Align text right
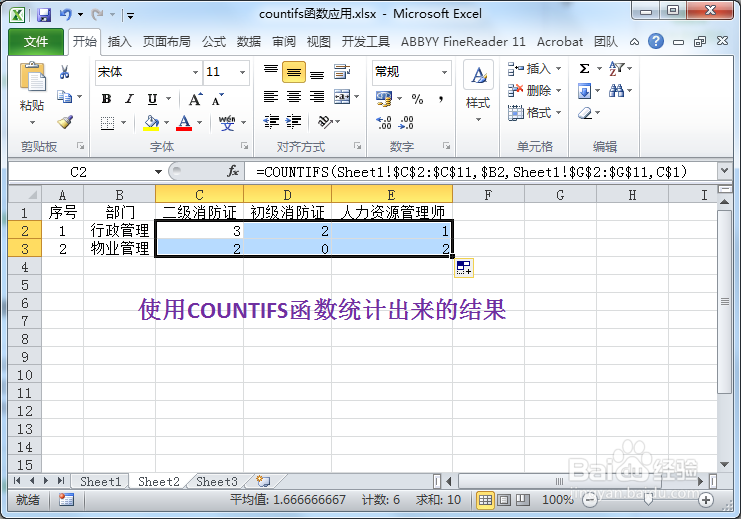Image resolution: width=741 pixels, height=519 pixels. tap(317, 97)
